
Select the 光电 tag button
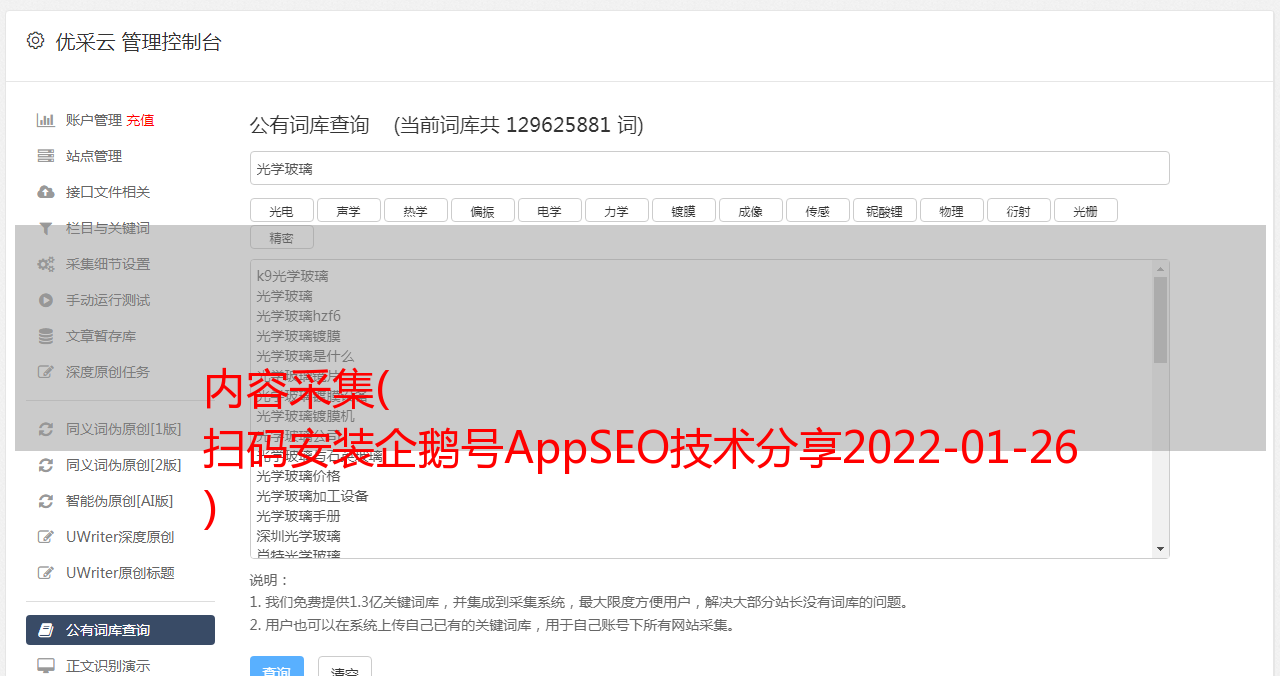point(281,210)
